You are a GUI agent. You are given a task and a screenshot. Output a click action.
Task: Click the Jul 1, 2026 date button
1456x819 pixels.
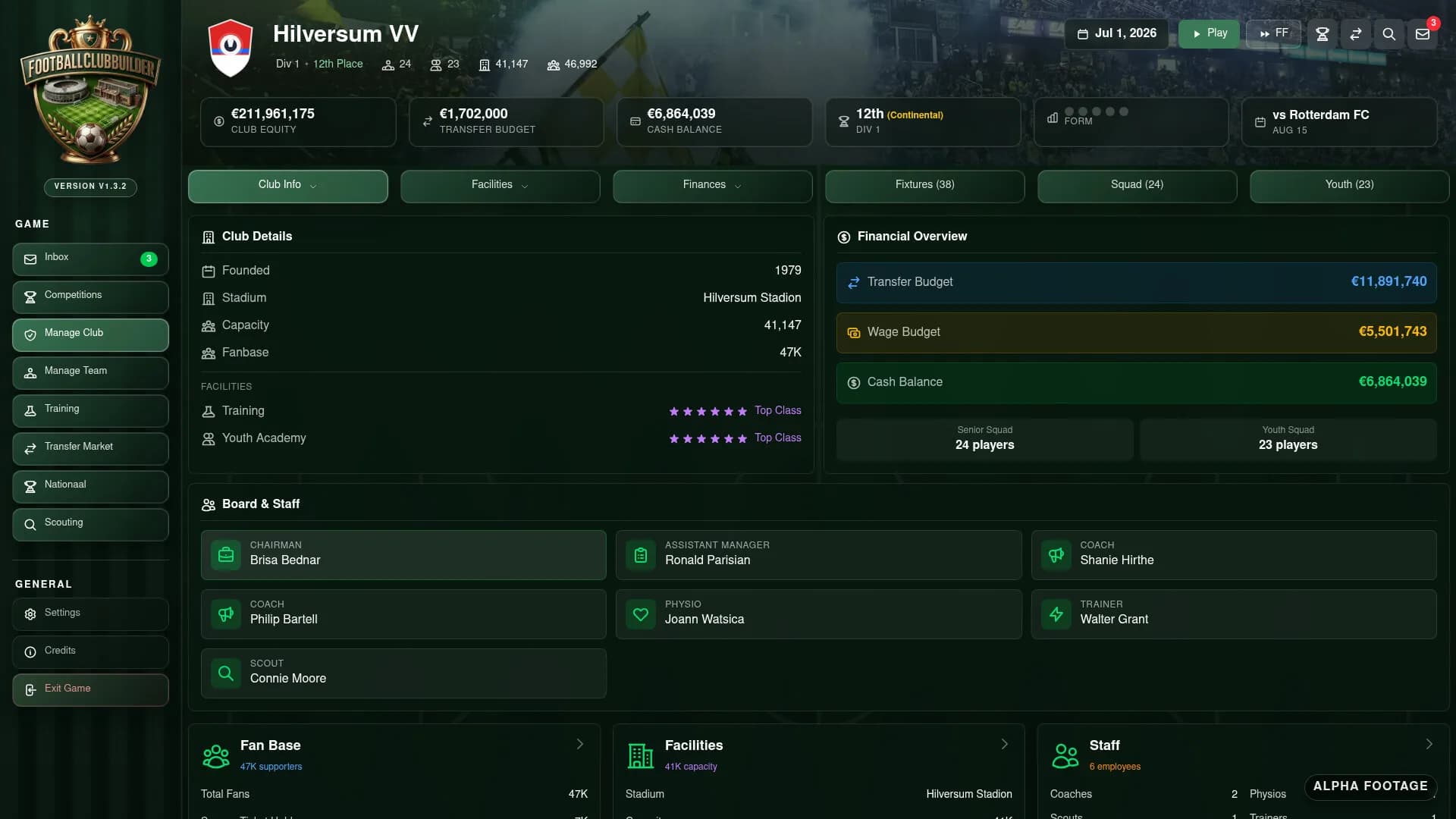(x=1116, y=34)
